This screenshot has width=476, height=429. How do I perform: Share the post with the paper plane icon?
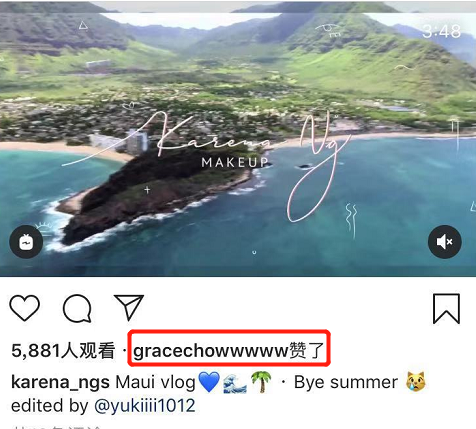(129, 307)
